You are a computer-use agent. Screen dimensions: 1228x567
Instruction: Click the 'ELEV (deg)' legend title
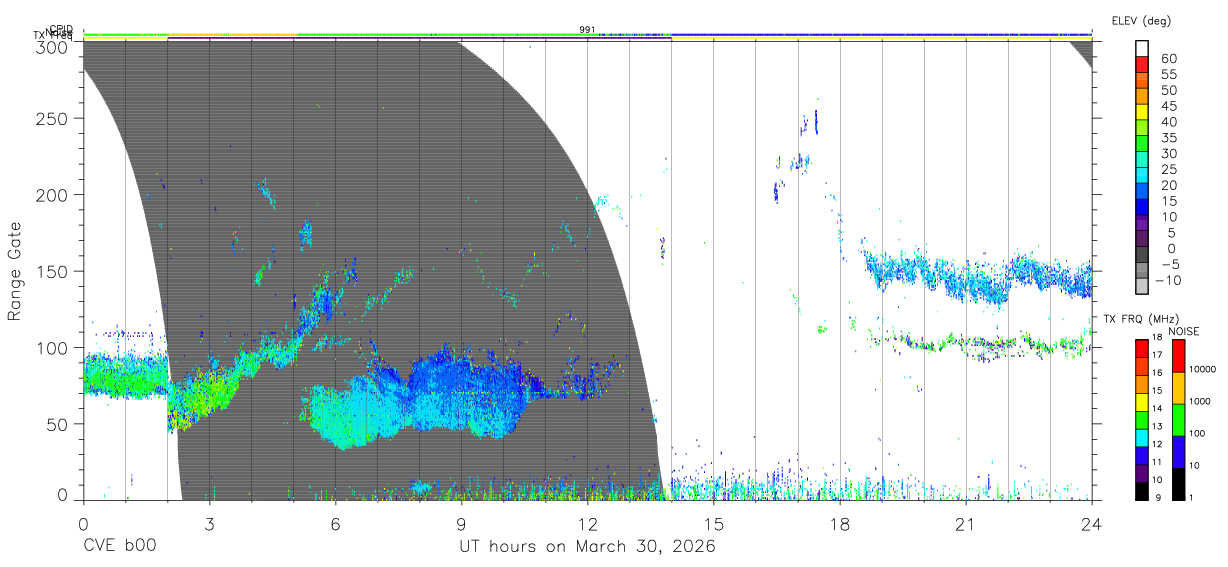click(x=1141, y=20)
